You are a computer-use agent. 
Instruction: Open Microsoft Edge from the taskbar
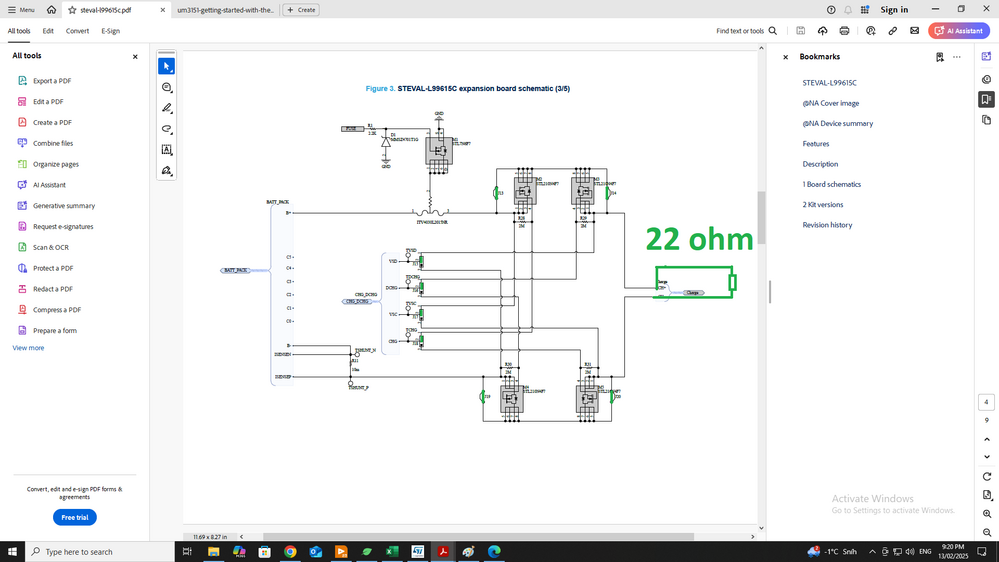(x=494, y=551)
